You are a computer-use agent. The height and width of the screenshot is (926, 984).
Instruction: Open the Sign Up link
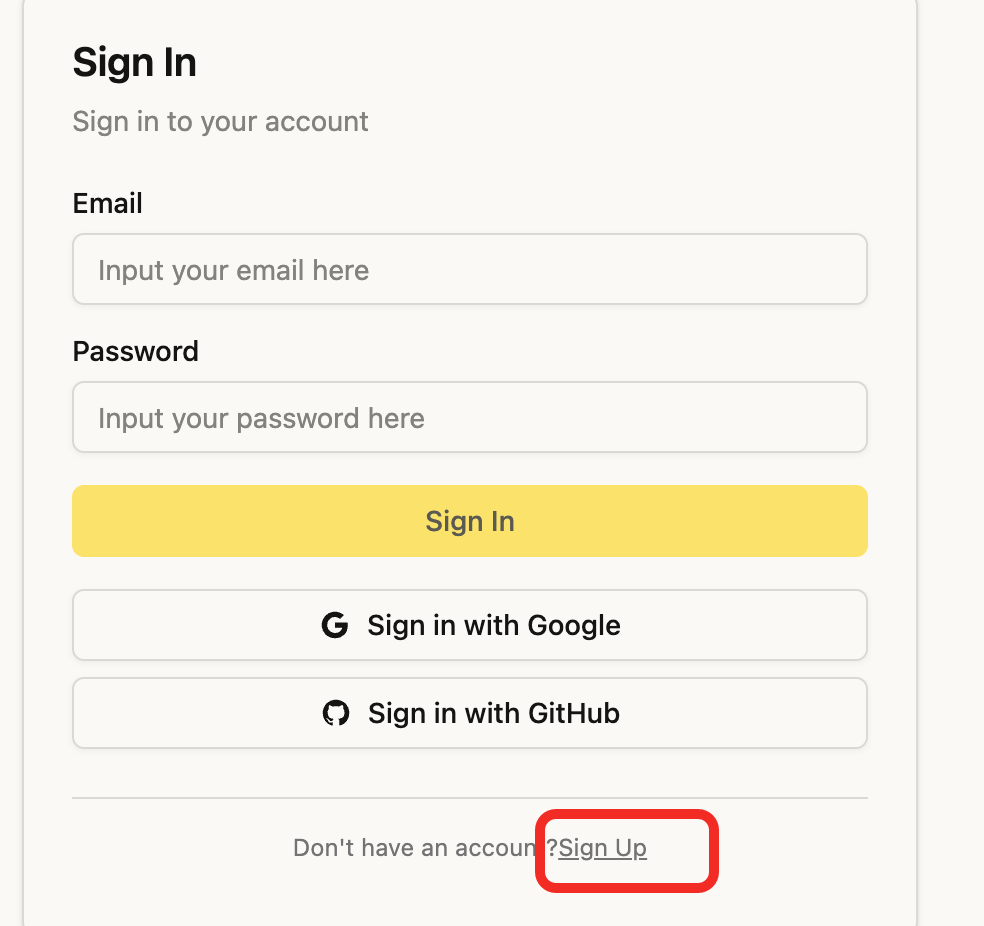[603, 848]
